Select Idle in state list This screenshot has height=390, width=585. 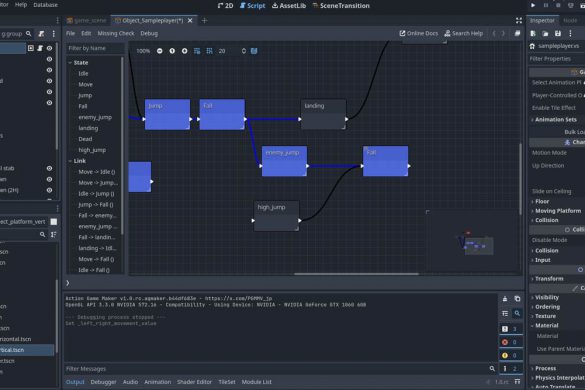[83, 74]
